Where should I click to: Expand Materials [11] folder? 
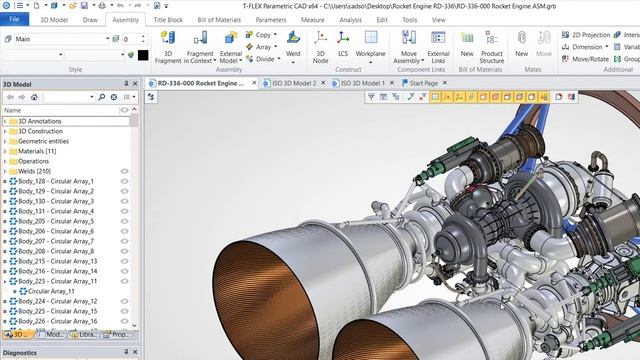coord(5,151)
